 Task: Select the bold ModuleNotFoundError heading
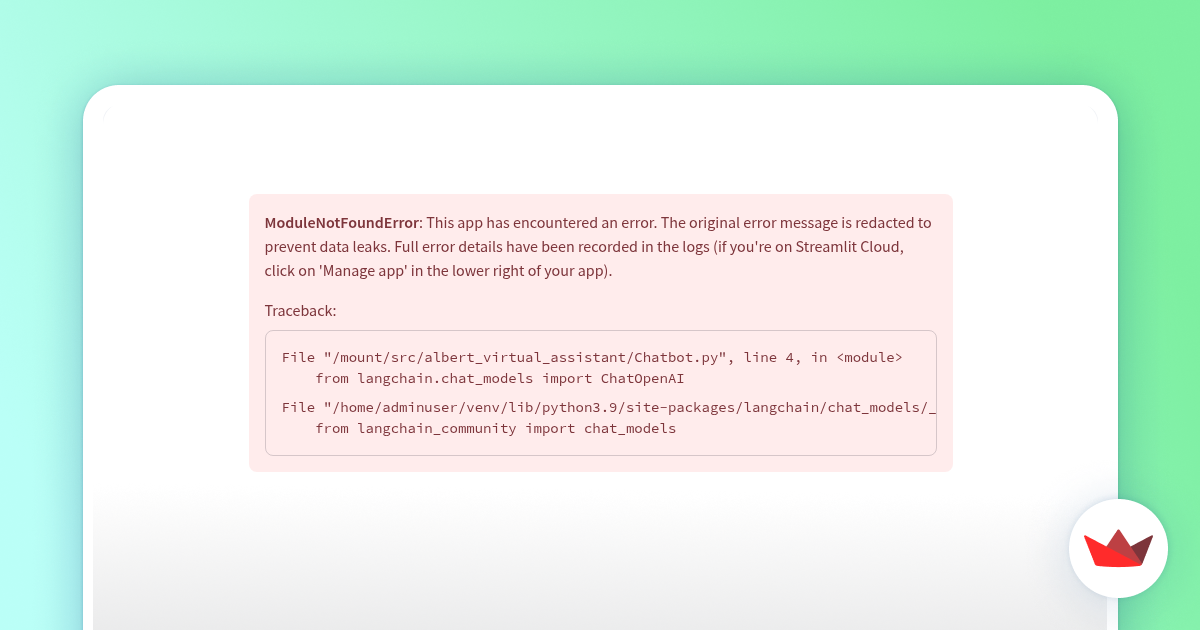click(x=341, y=222)
